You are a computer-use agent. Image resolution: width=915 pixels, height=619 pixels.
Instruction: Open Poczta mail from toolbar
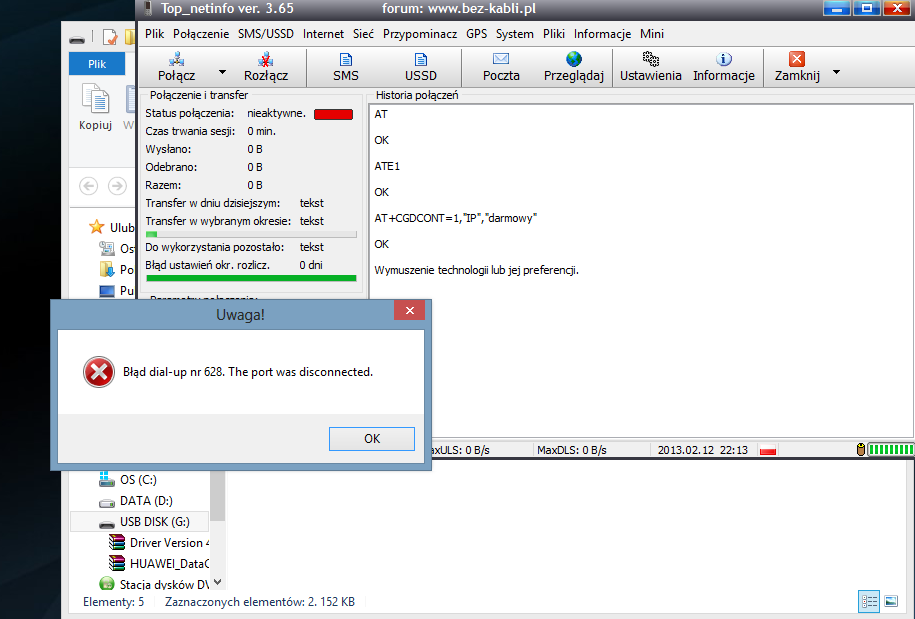click(x=501, y=60)
